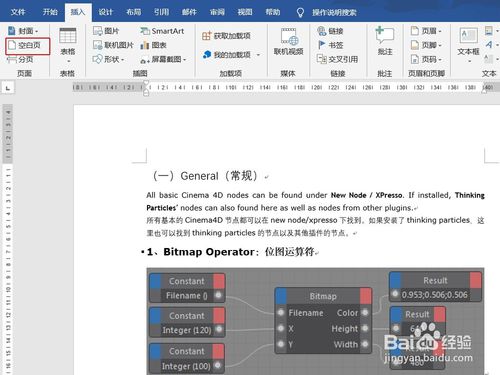Click the 操作说明搜索 search box

[334, 13]
